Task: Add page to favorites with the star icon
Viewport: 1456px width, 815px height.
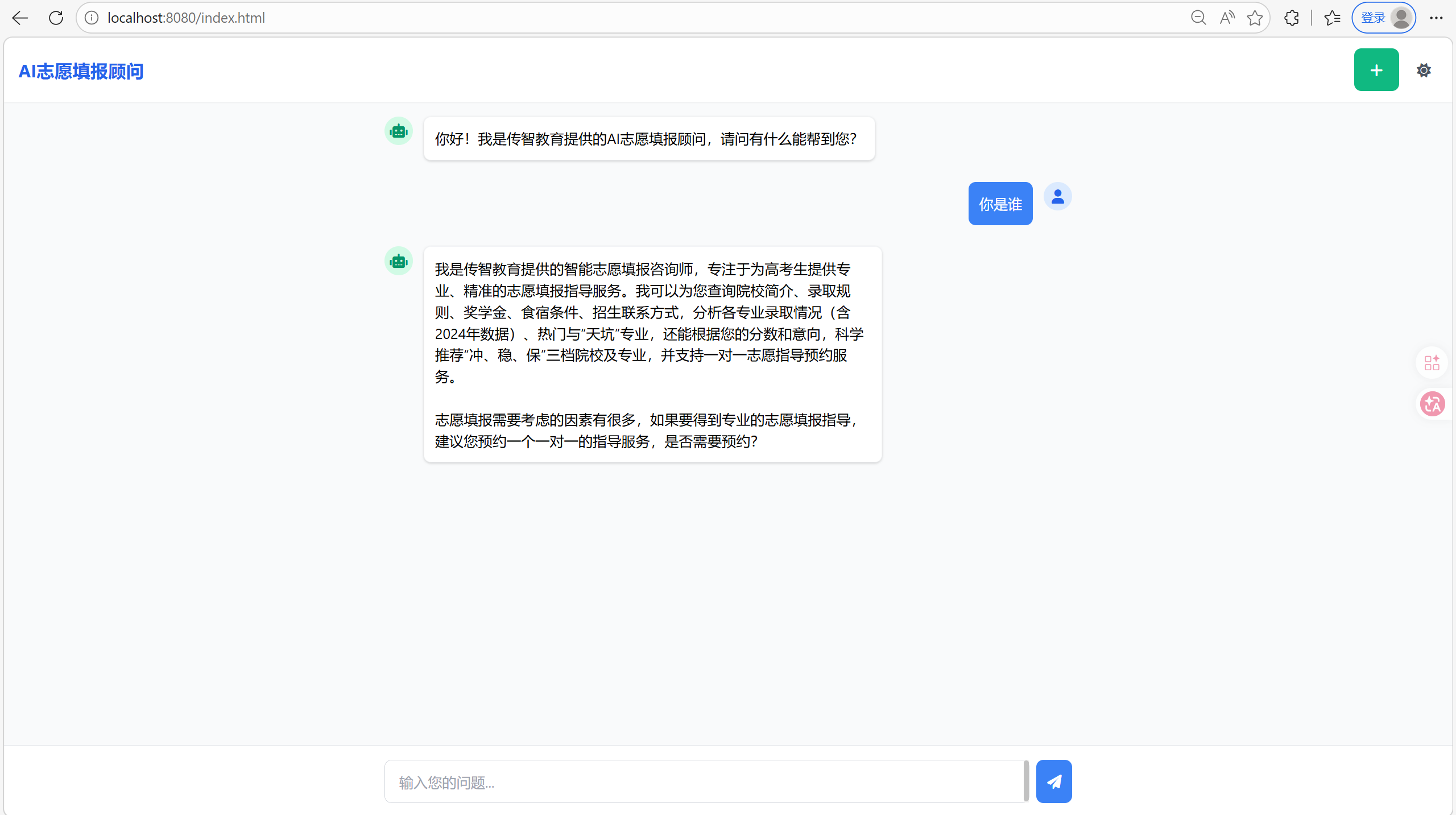Action: 1255,18
